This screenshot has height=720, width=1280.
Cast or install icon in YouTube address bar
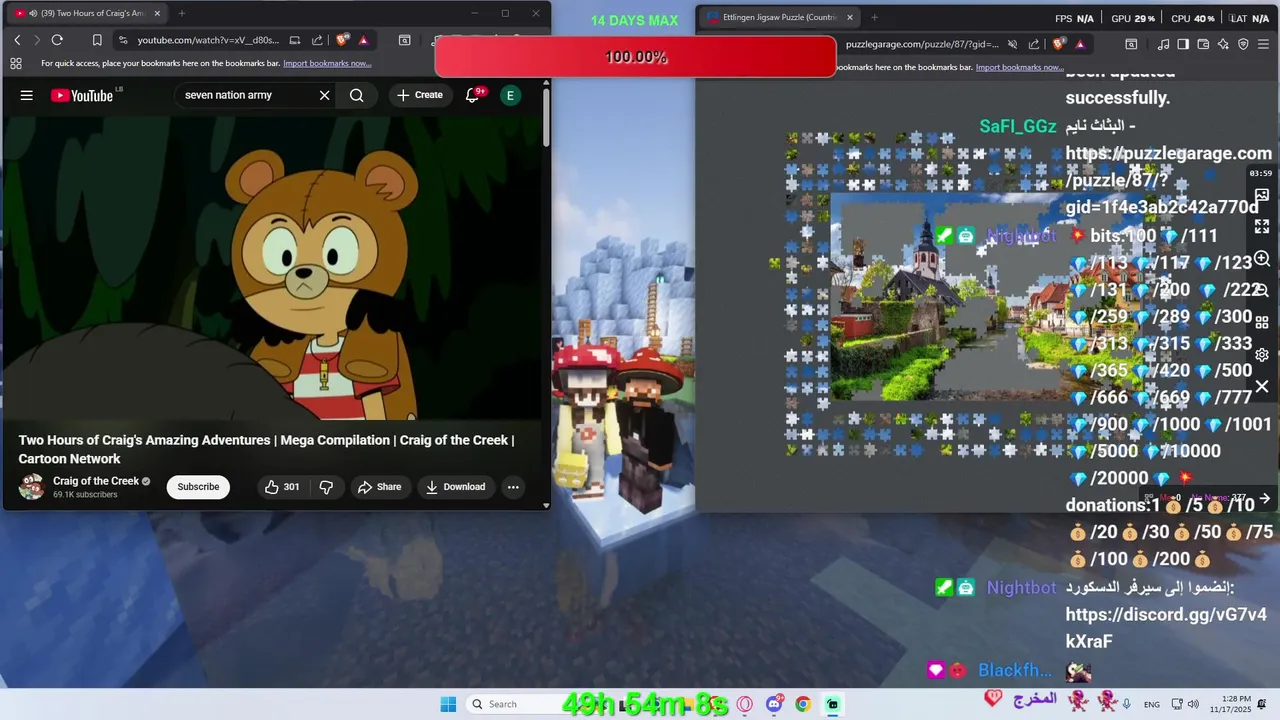[x=295, y=40]
